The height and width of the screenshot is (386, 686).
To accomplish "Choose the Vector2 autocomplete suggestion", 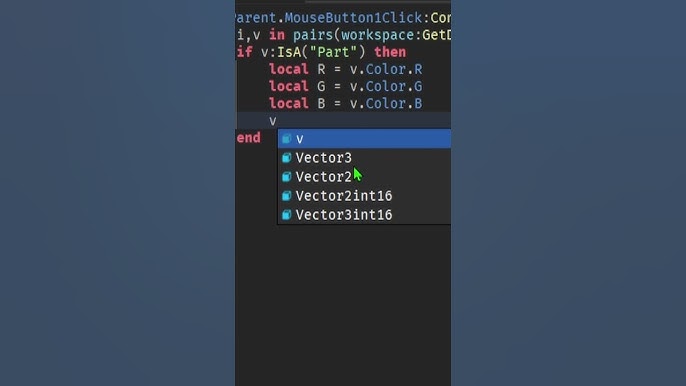I will point(364,177).
